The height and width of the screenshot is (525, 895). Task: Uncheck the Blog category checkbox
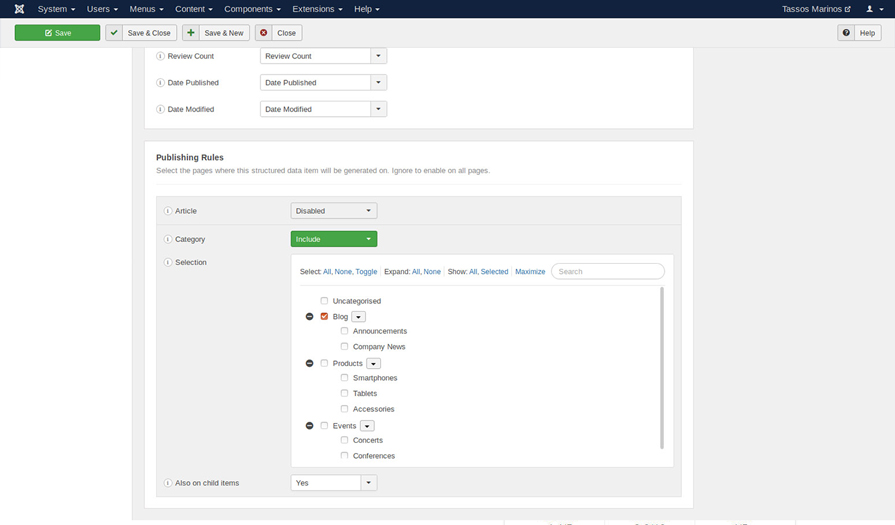point(324,317)
